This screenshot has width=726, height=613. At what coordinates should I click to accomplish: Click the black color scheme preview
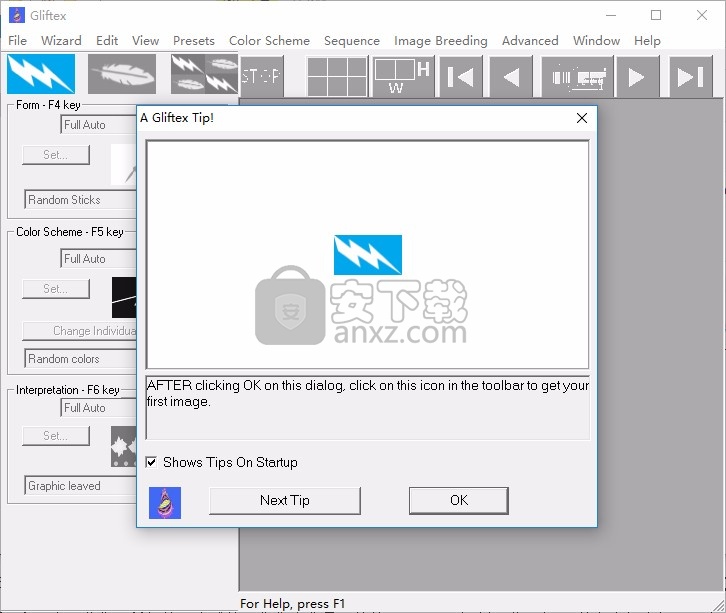[124, 298]
